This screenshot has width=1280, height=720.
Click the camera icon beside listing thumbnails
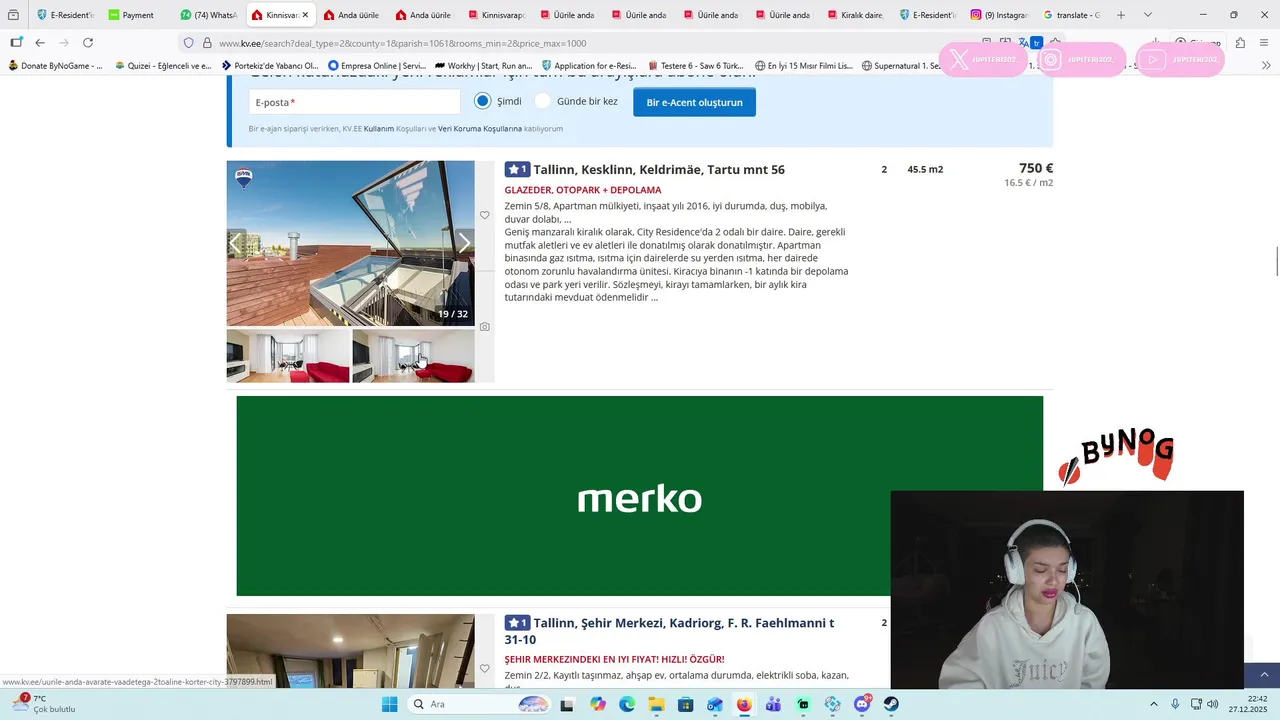(x=485, y=327)
